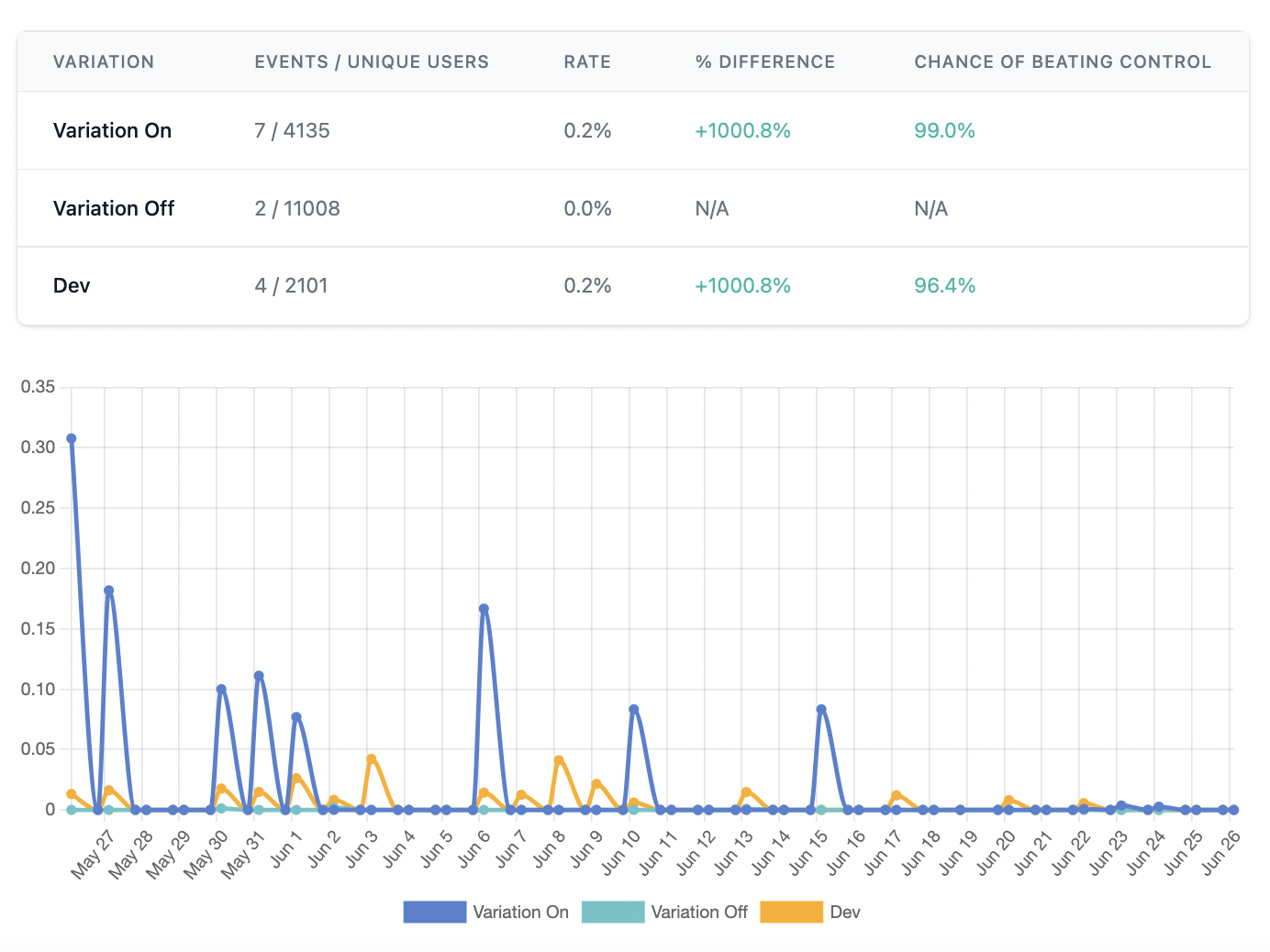This screenshot has width=1270, height=952.
Task: Click the orange Dev legend swatch
Action: (x=791, y=912)
